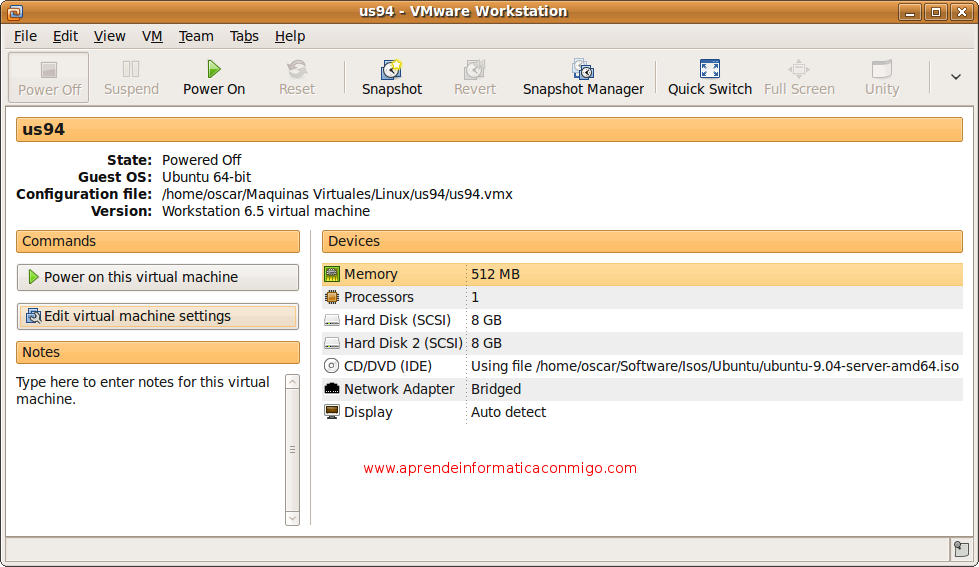Click the Suspend toolbar icon

(x=131, y=69)
